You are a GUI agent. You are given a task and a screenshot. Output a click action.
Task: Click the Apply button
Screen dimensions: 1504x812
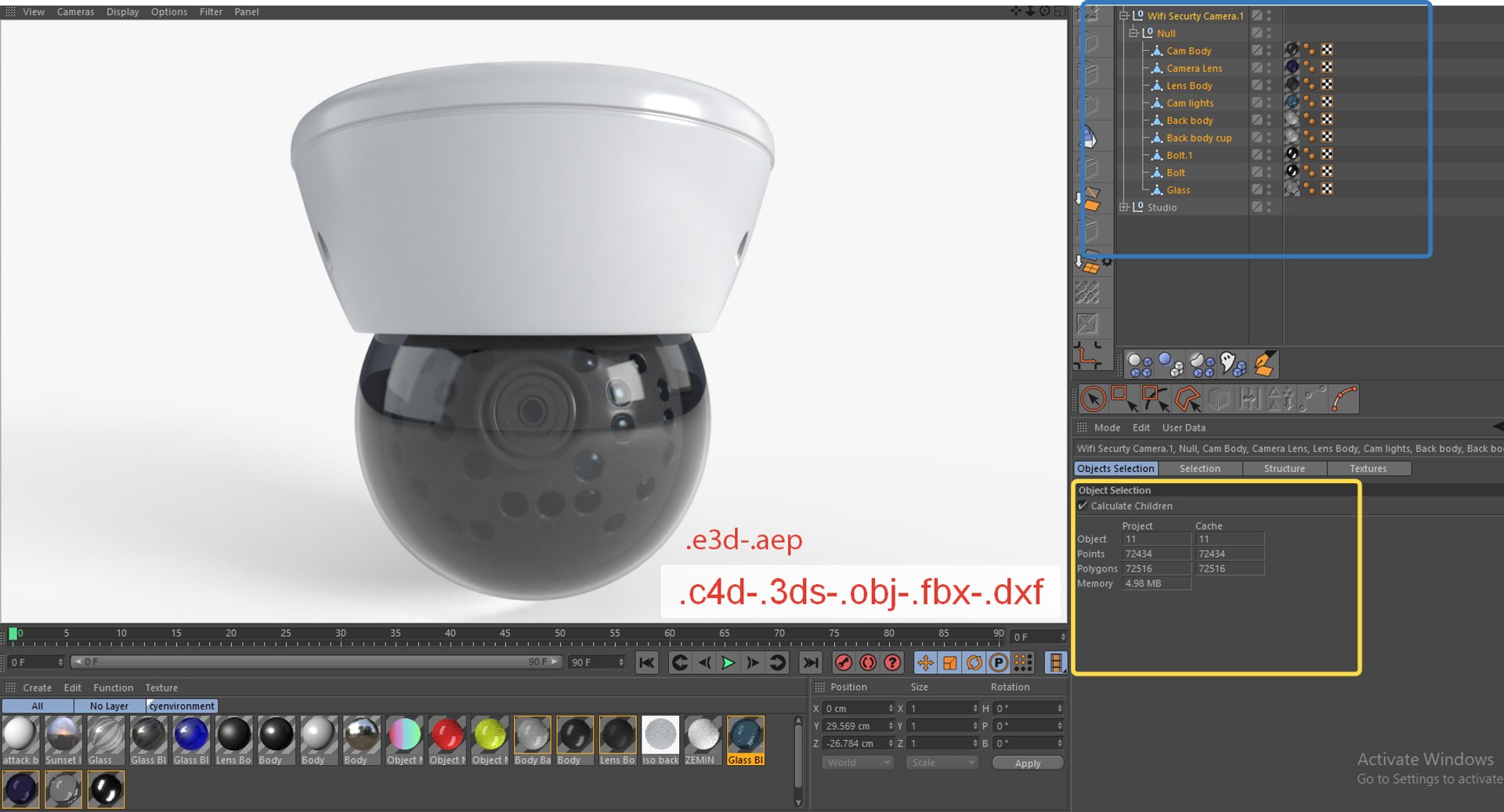(1028, 763)
